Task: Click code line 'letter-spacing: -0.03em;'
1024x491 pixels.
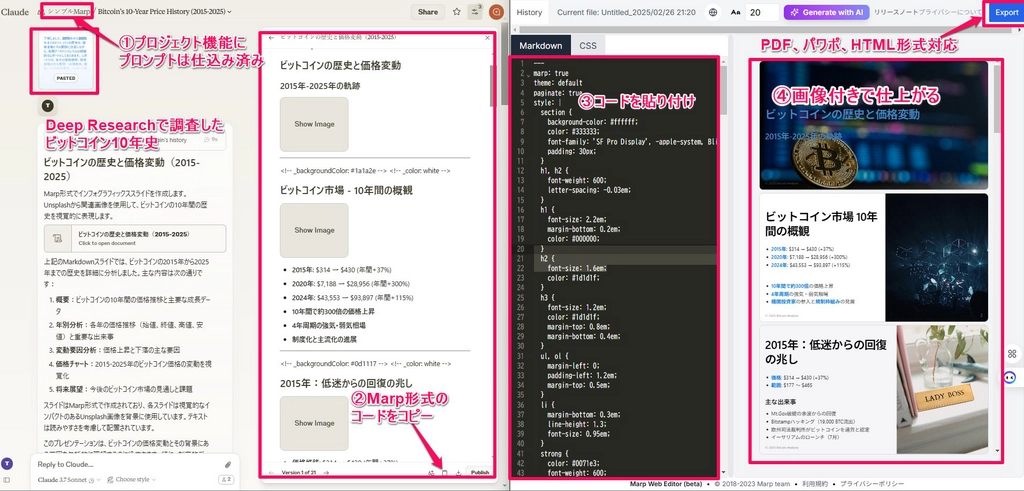Action: 588,189
